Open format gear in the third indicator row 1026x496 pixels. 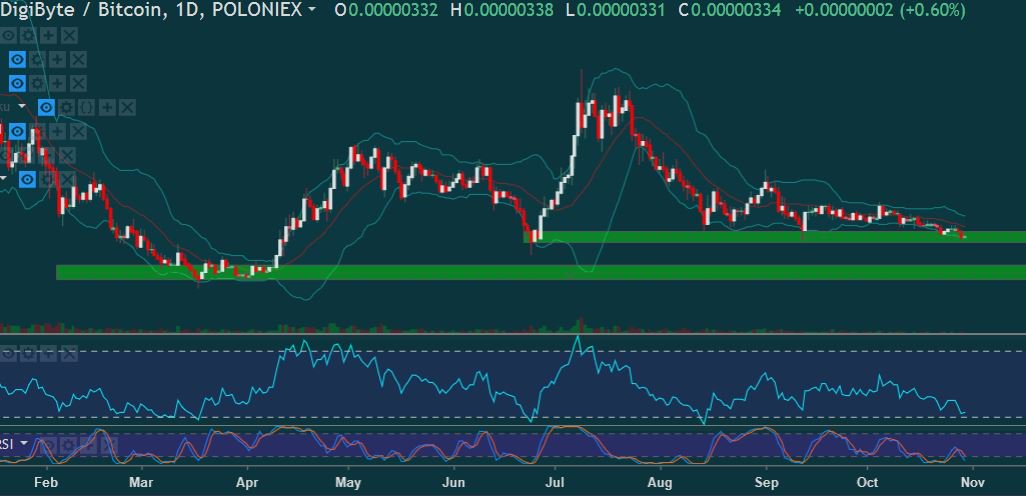click(x=37, y=83)
